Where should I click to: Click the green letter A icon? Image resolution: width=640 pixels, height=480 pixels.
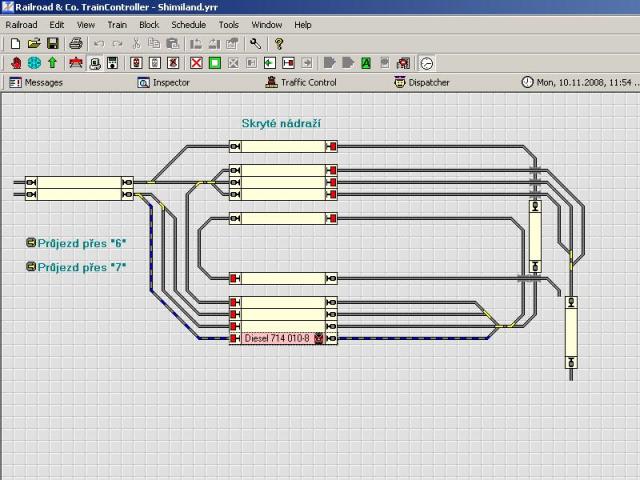click(x=366, y=63)
